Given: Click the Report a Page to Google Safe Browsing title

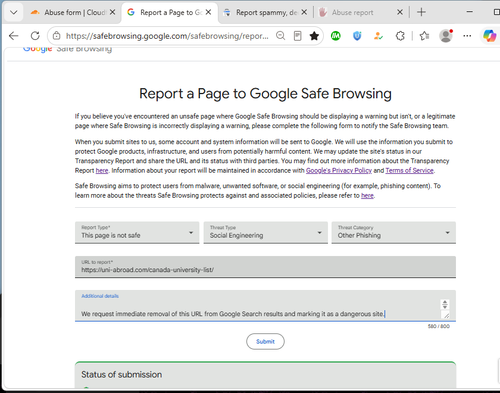Looking at the screenshot, I should [x=265, y=94].
